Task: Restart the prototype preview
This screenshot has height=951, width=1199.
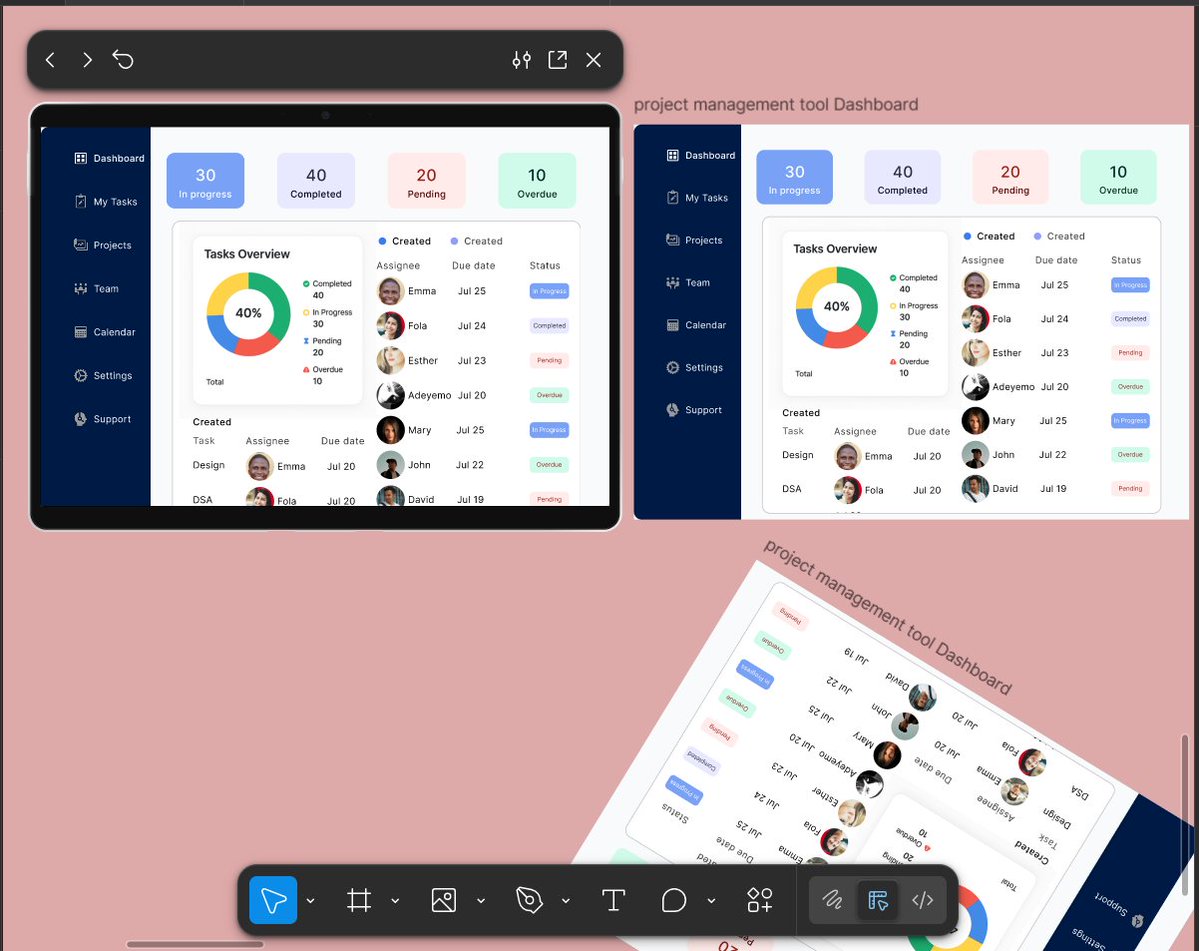Action: (x=123, y=59)
